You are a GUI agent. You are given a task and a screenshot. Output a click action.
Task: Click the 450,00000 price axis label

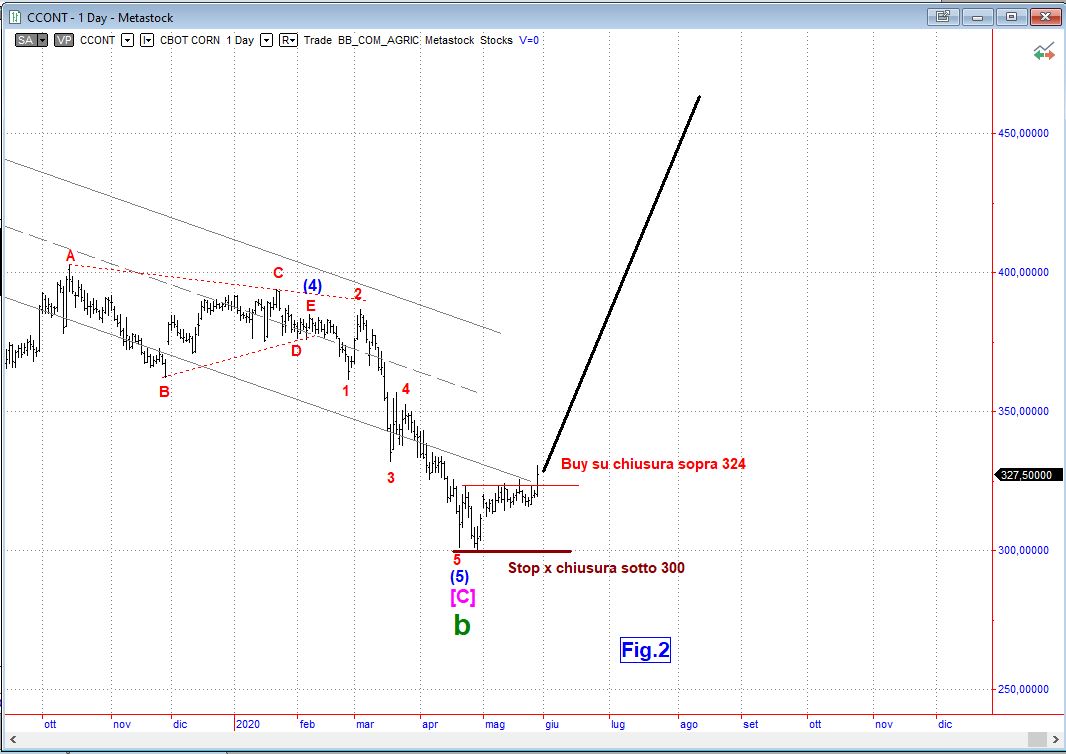coord(1023,133)
